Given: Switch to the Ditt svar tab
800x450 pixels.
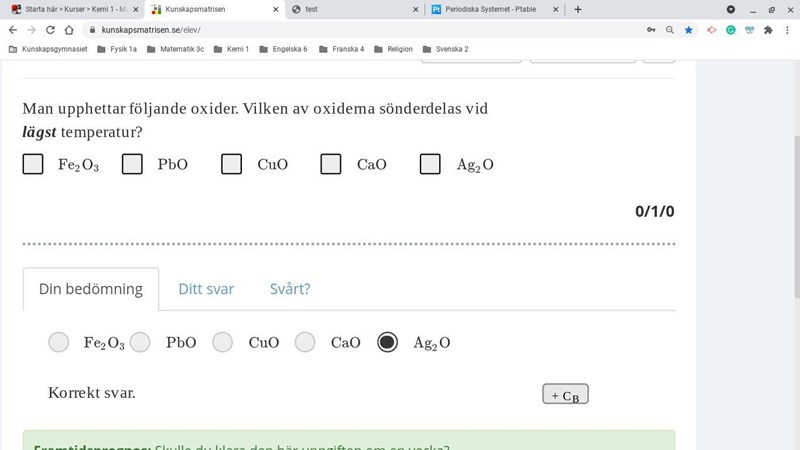Looking at the screenshot, I should click(206, 289).
